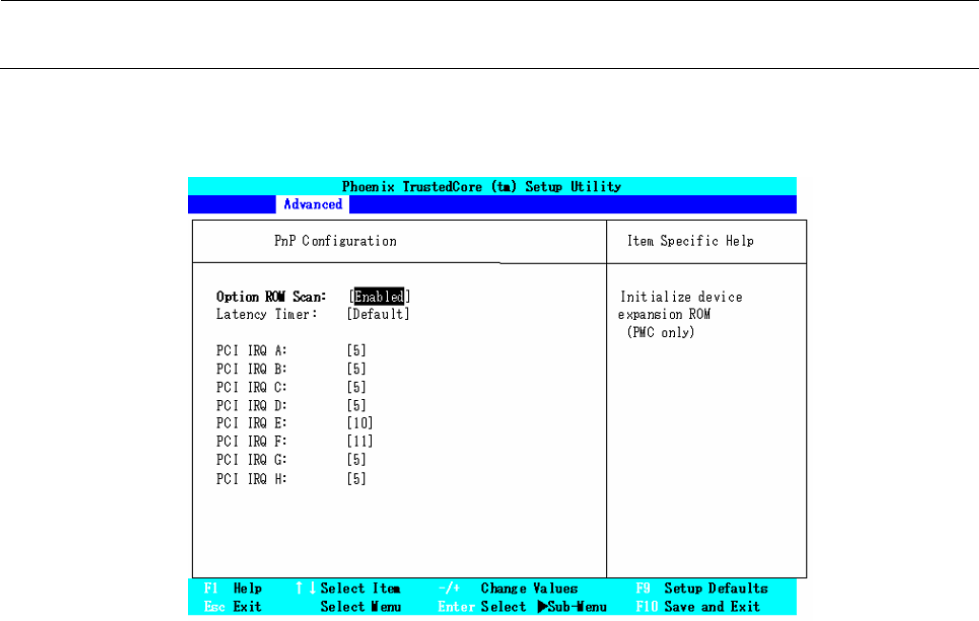
Task: Click the Latency Timer label
Action: tap(267, 315)
